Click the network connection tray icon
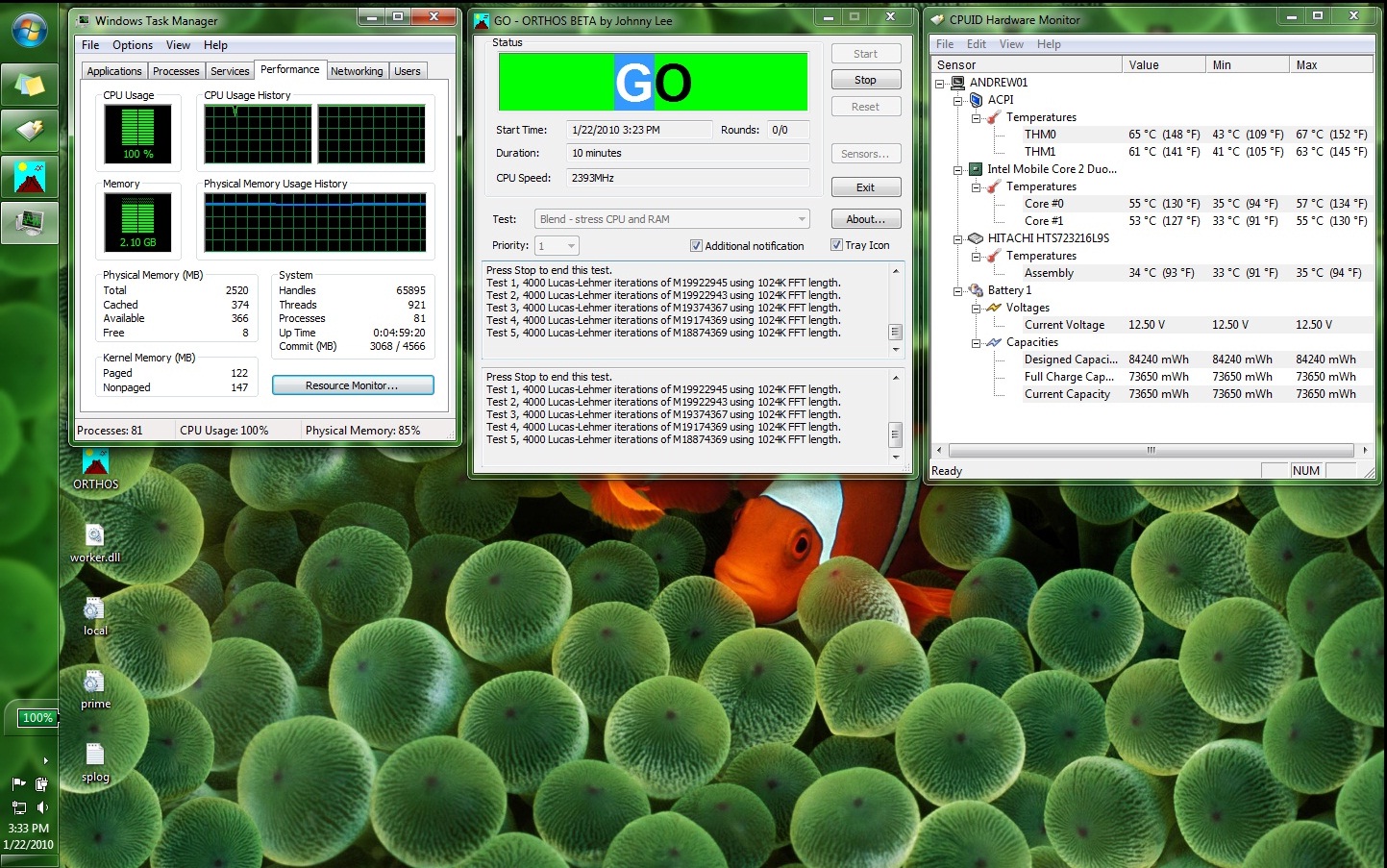 click(x=18, y=807)
